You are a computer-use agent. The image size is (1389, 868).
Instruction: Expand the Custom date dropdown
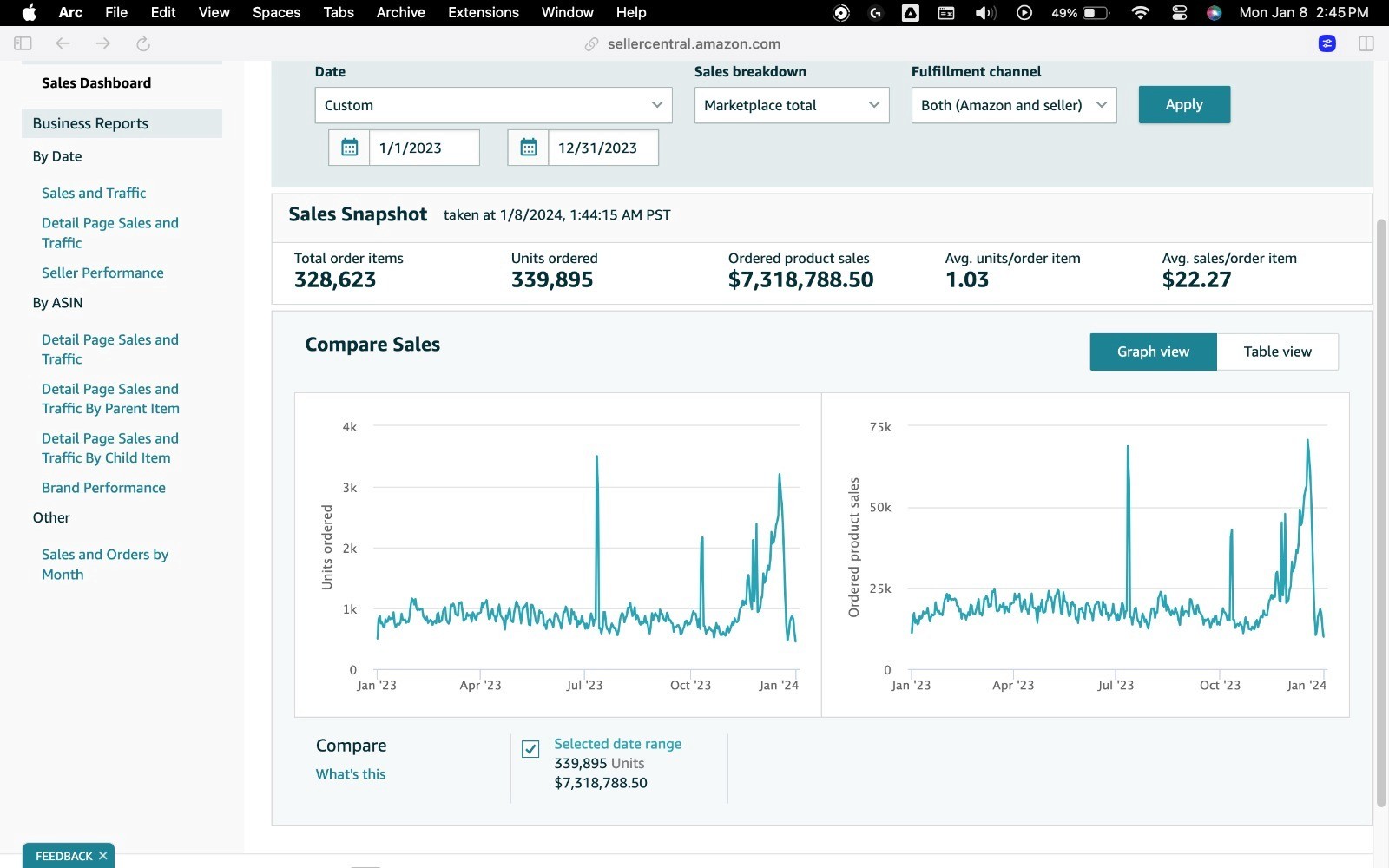pyautogui.click(x=493, y=105)
